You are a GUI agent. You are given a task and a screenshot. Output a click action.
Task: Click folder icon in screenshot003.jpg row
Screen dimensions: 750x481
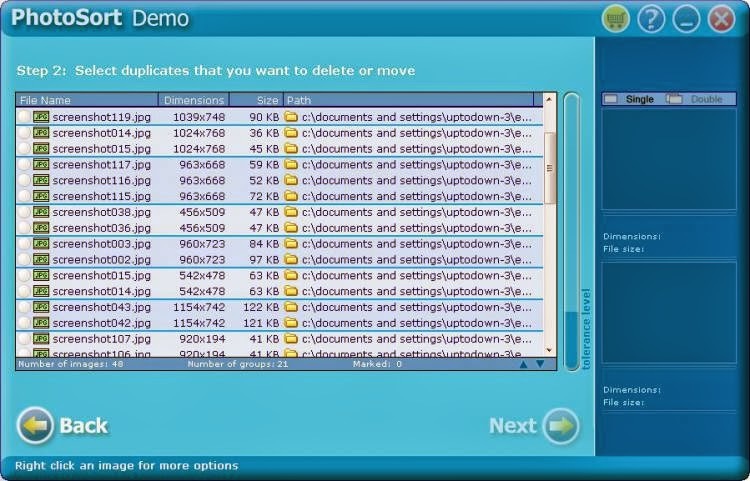pos(291,243)
